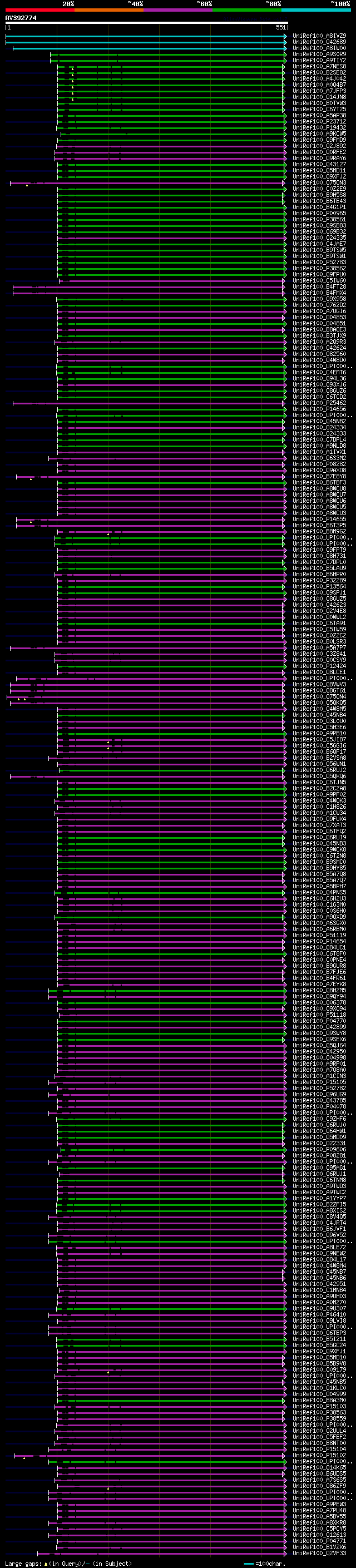The image size is (356, 1568).
Task: Click the orange ~40% identity legend bar
Action: 109,10
